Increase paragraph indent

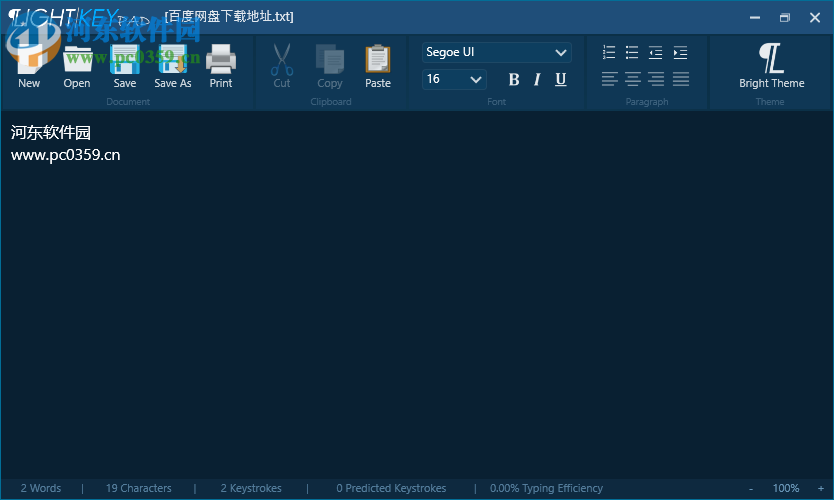click(x=680, y=52)
